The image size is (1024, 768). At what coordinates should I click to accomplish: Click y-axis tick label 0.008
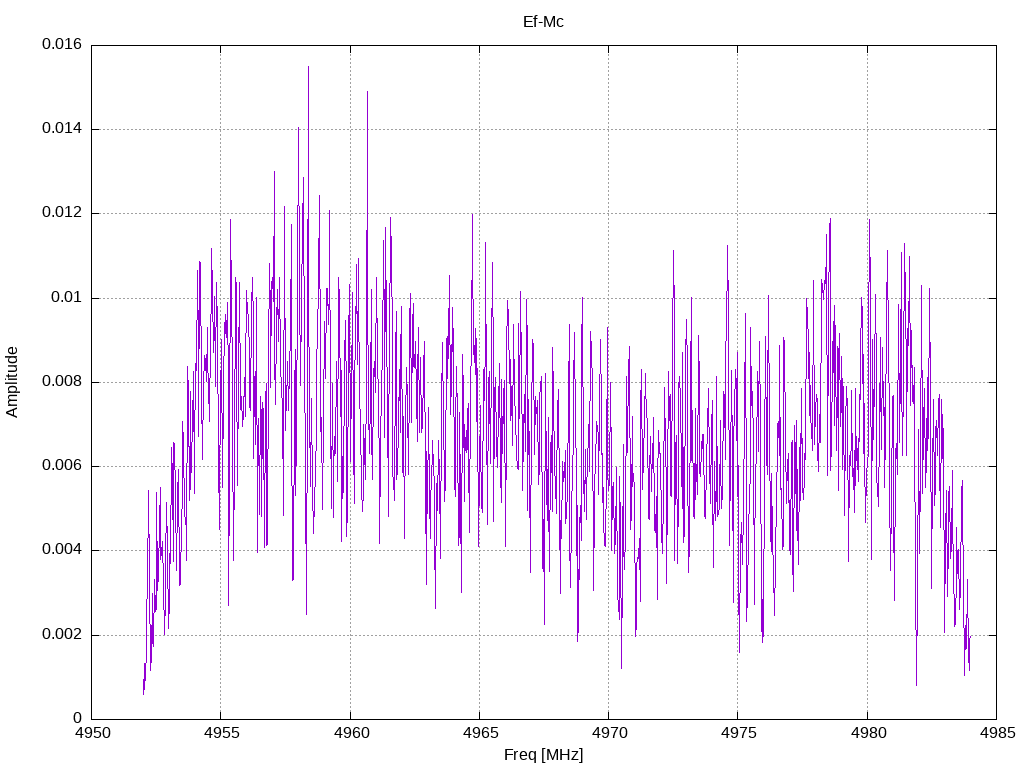click(x=62, y=382)
